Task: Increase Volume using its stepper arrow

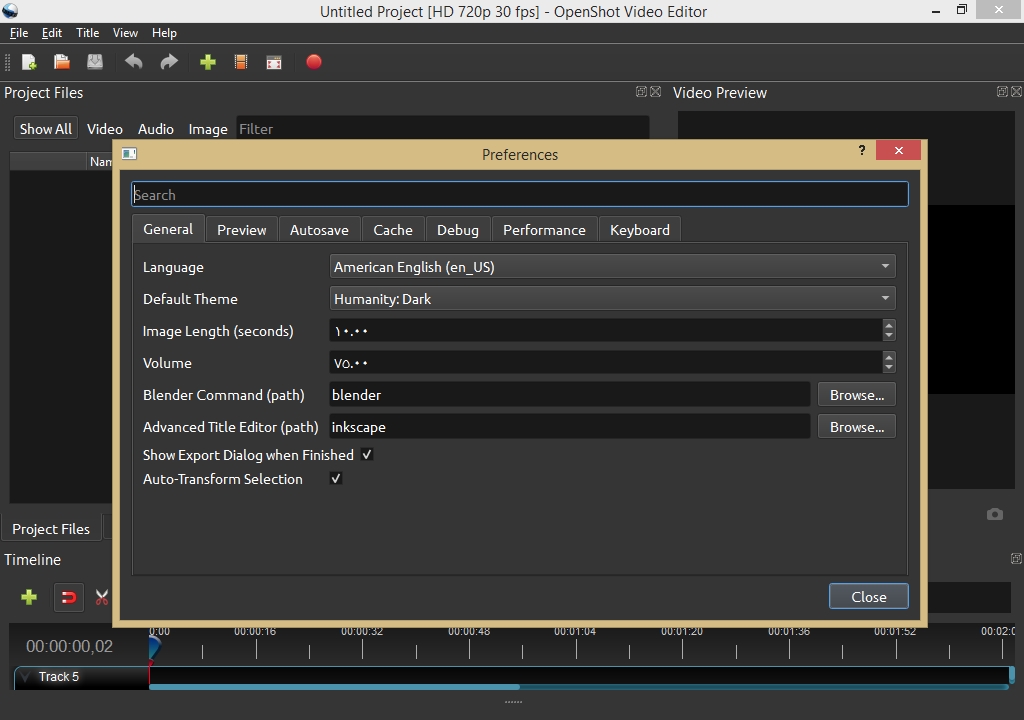Action: (x=888, y=357)
